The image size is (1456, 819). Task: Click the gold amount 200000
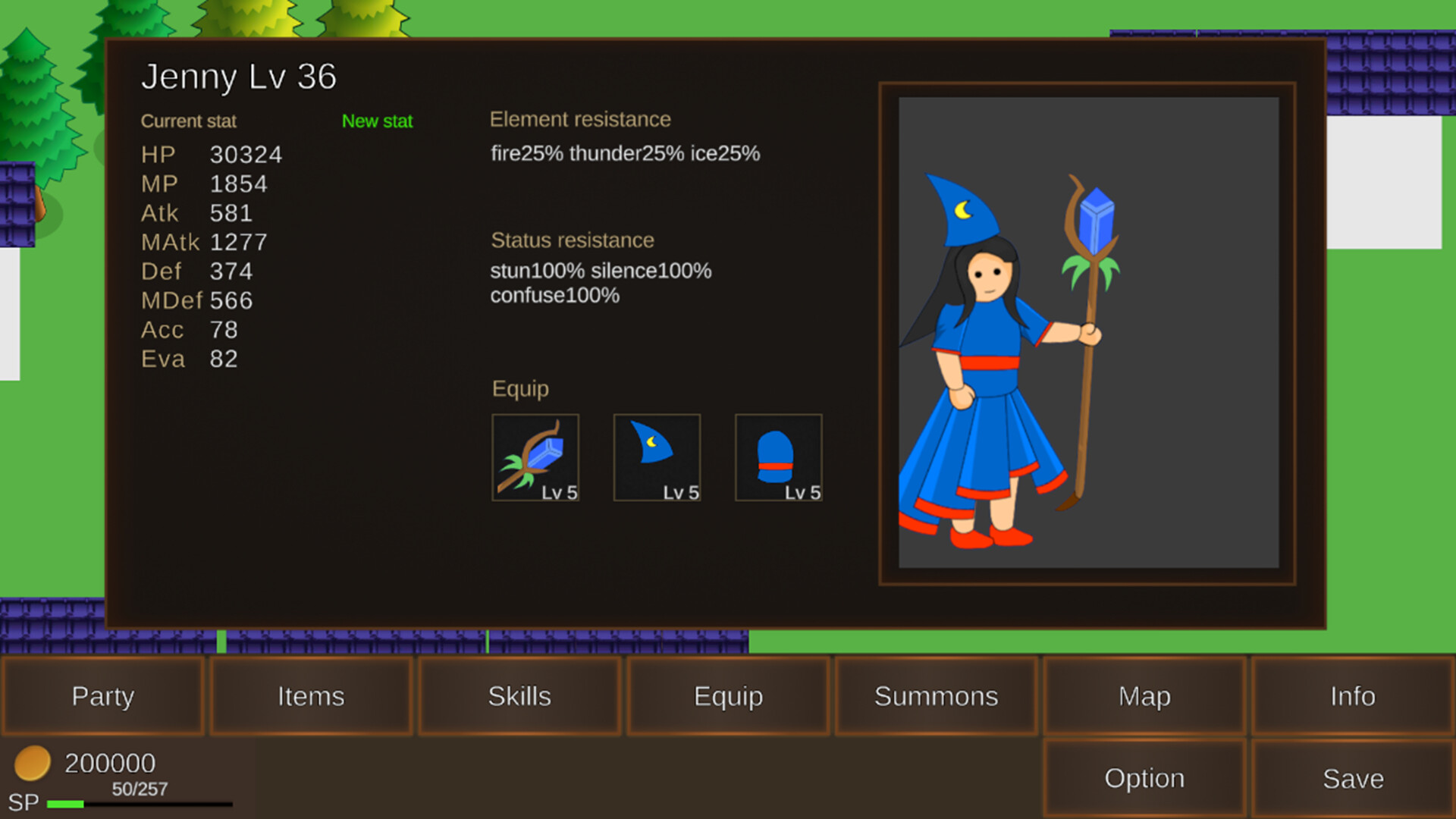click(110, 763)
